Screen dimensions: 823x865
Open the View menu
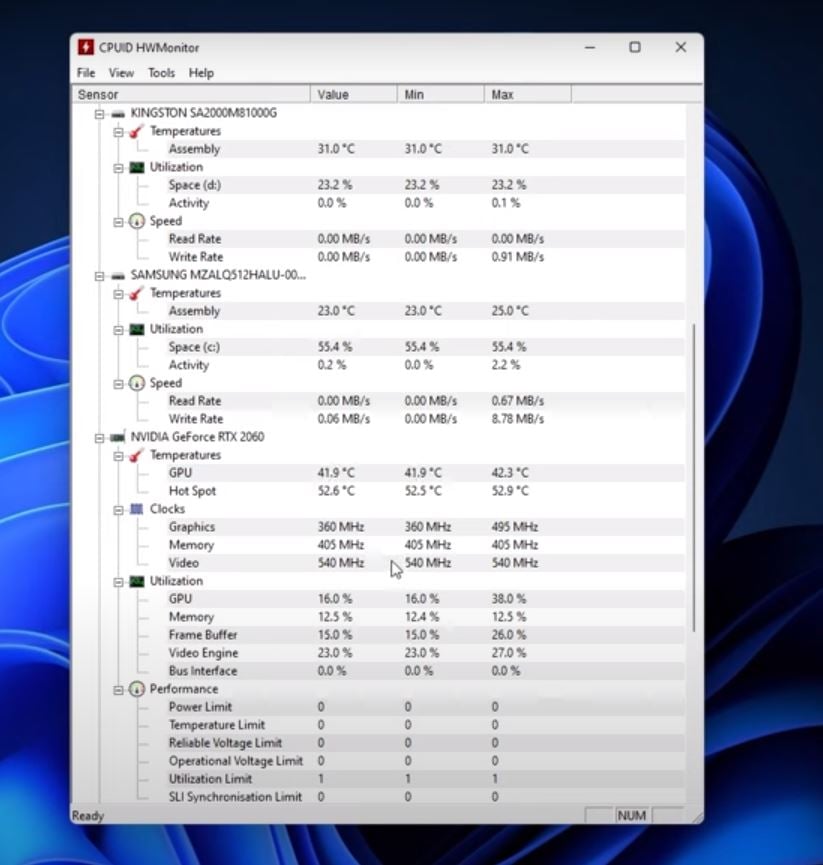click(121, 73)
